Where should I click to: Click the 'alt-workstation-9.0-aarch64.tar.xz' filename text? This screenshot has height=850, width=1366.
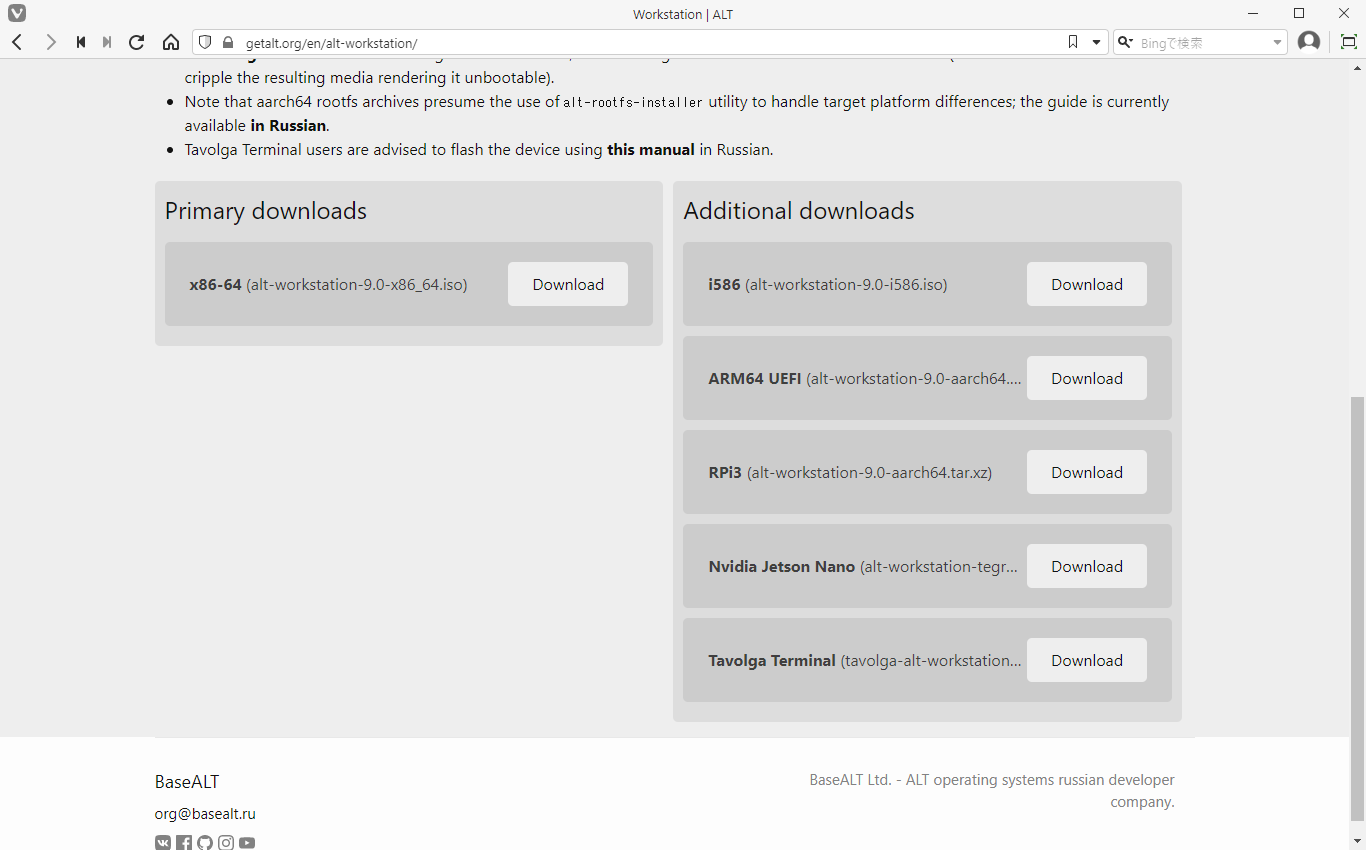point(869,473)
